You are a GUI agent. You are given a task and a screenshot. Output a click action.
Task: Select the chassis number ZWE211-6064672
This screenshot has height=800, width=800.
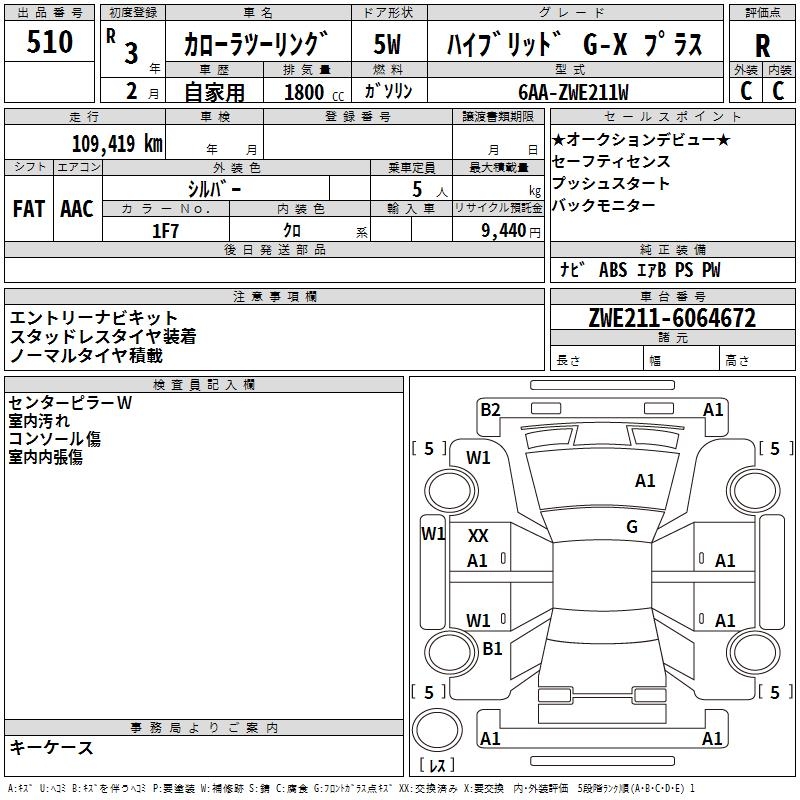click(672, 318)
